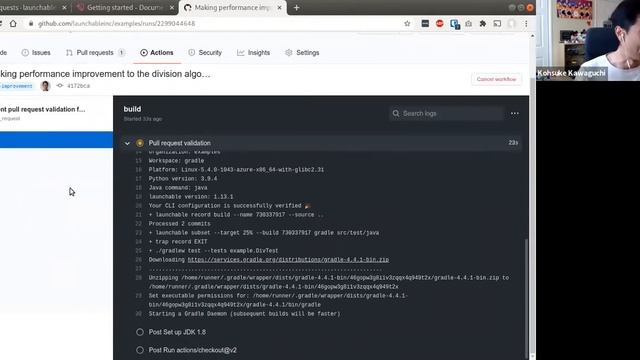Click the dark square extension icon
This screenshot has width=640, height=360.
425,24
